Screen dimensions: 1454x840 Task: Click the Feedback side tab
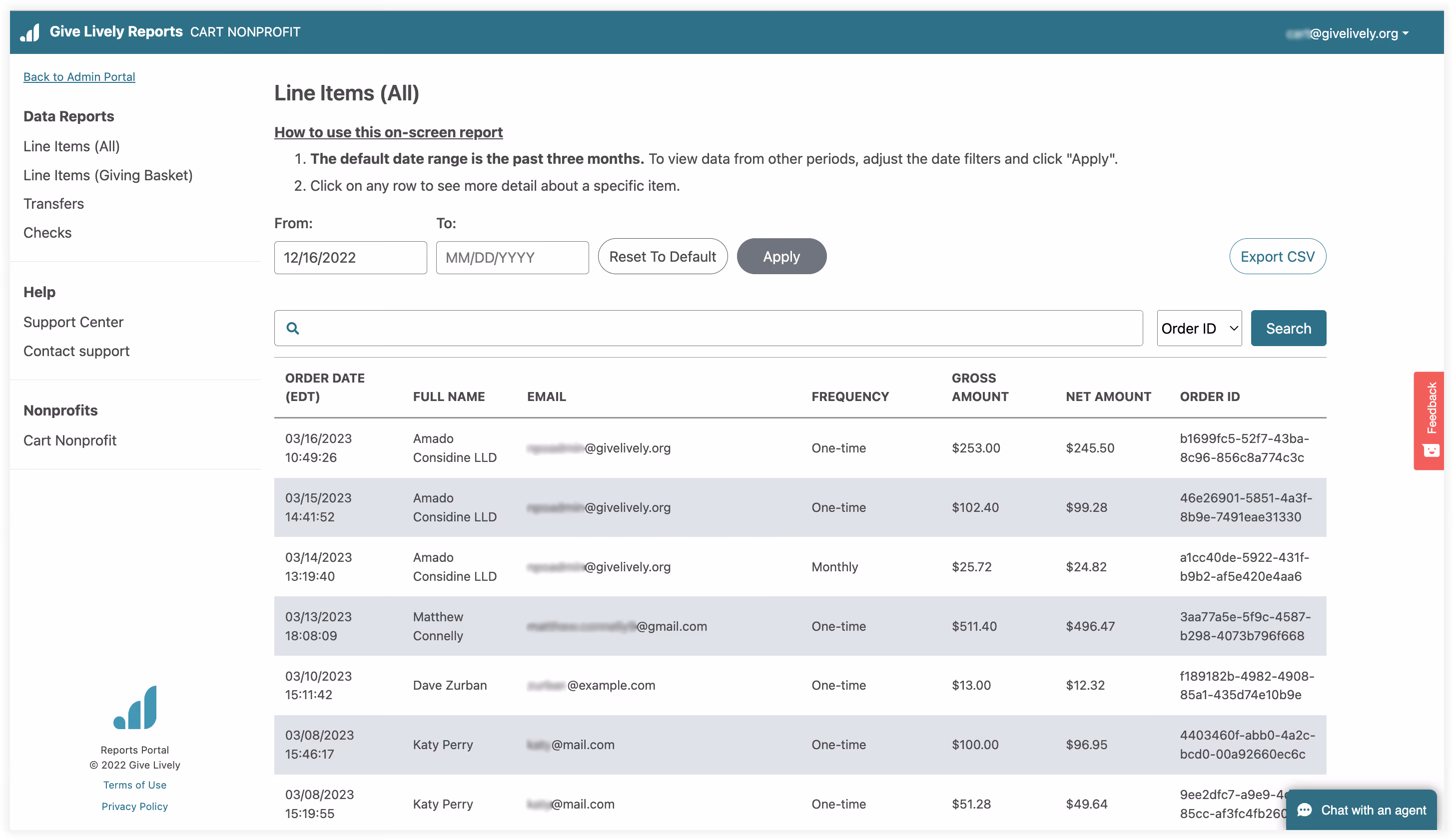(x=1430, y=420)
